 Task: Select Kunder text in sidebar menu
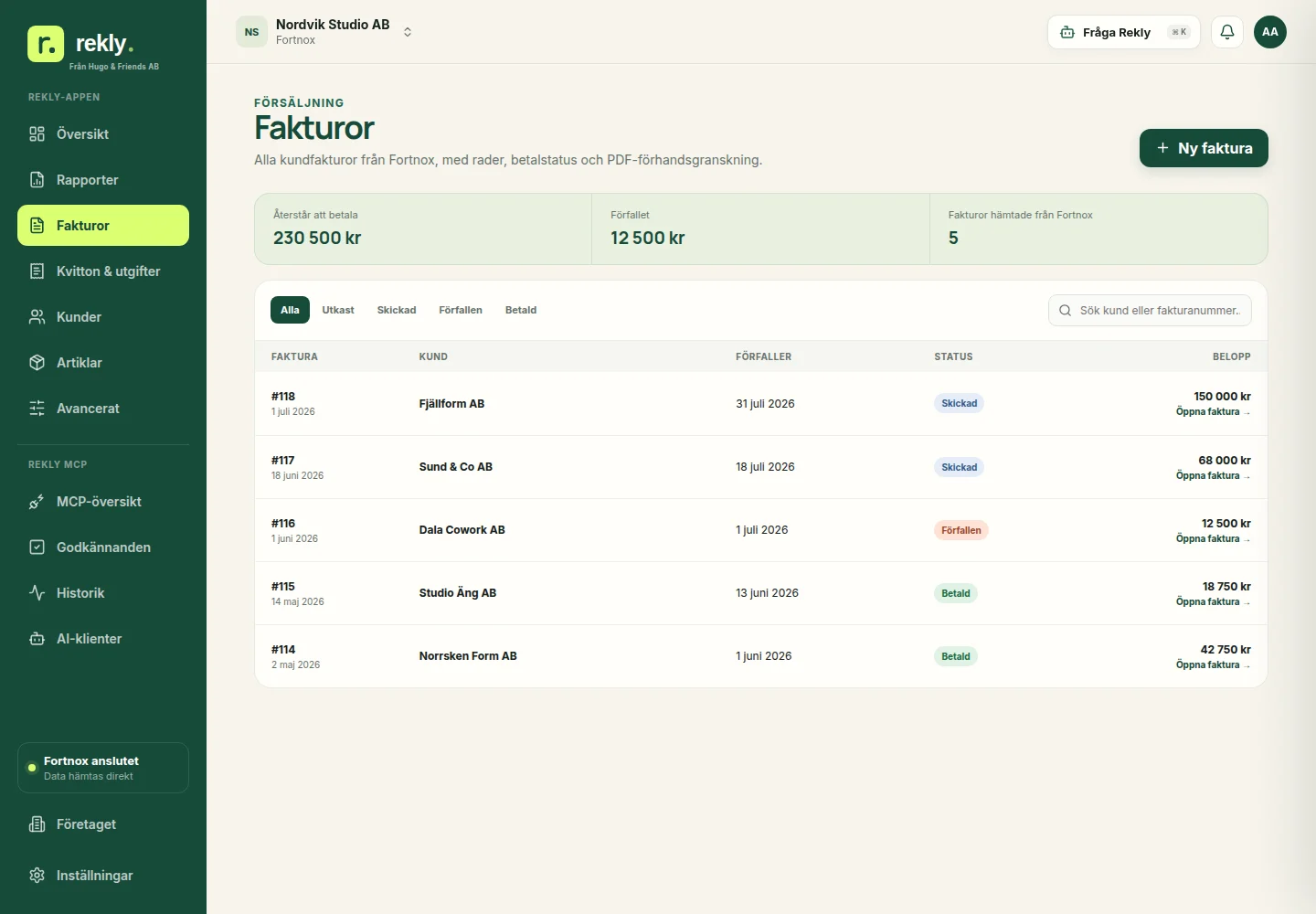(x=79, y=317)
